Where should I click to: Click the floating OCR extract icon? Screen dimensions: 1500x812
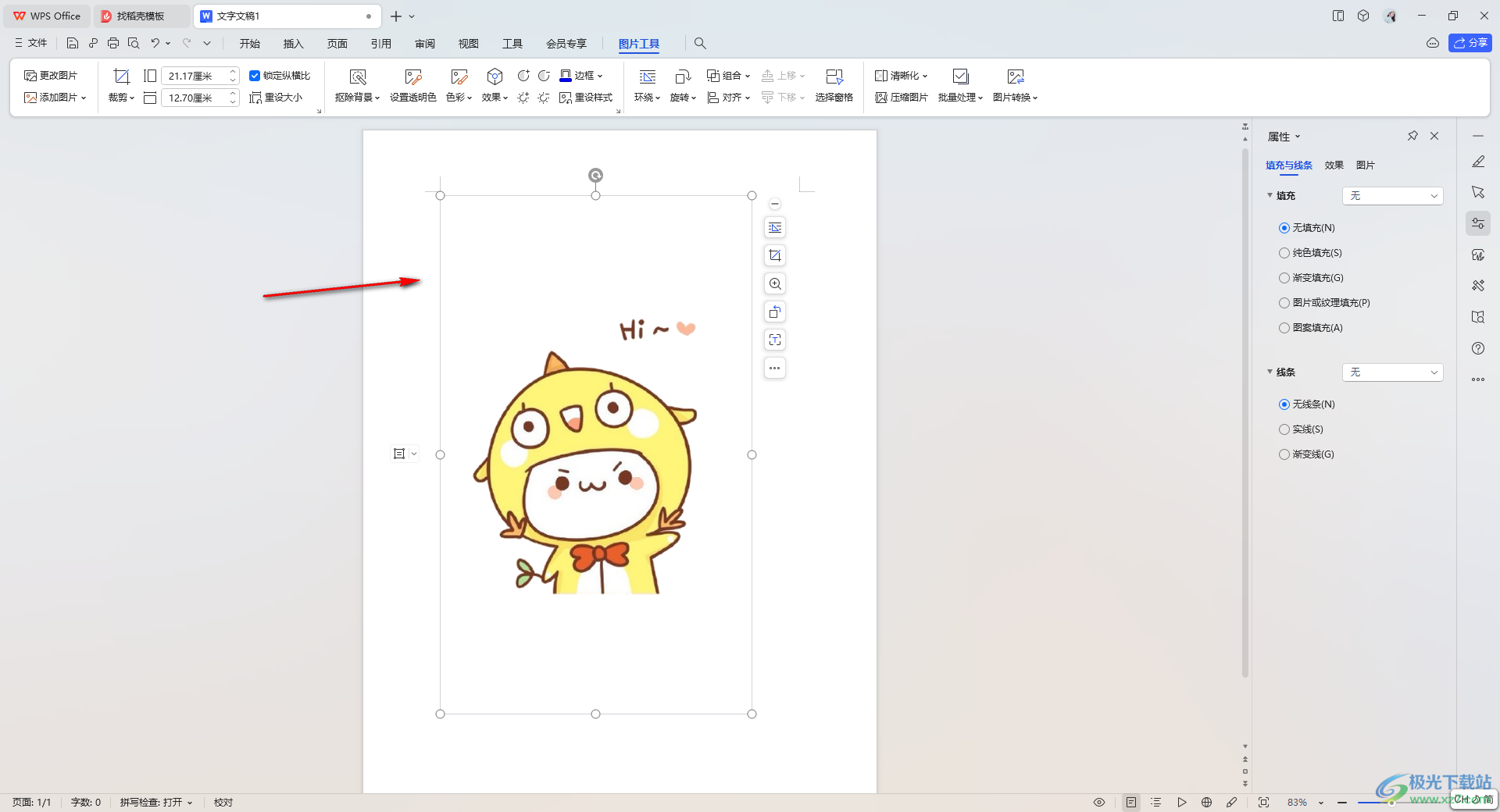pyautogui.click(x=775, y=340)
